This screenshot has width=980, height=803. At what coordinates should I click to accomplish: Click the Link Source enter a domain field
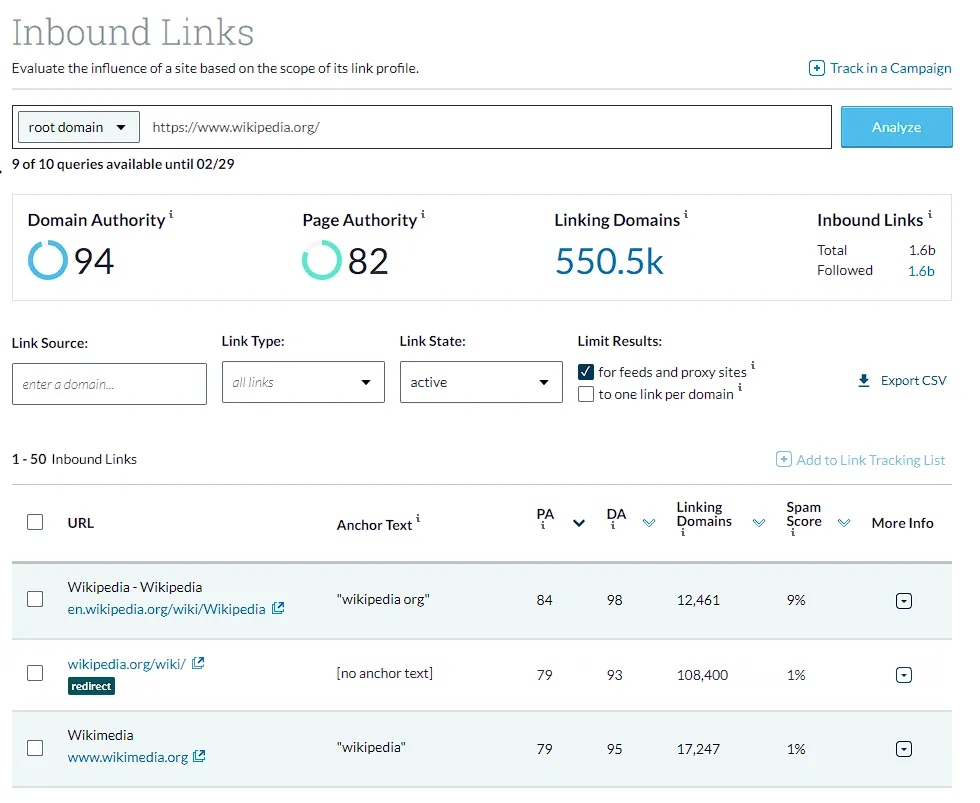[109, 384]
